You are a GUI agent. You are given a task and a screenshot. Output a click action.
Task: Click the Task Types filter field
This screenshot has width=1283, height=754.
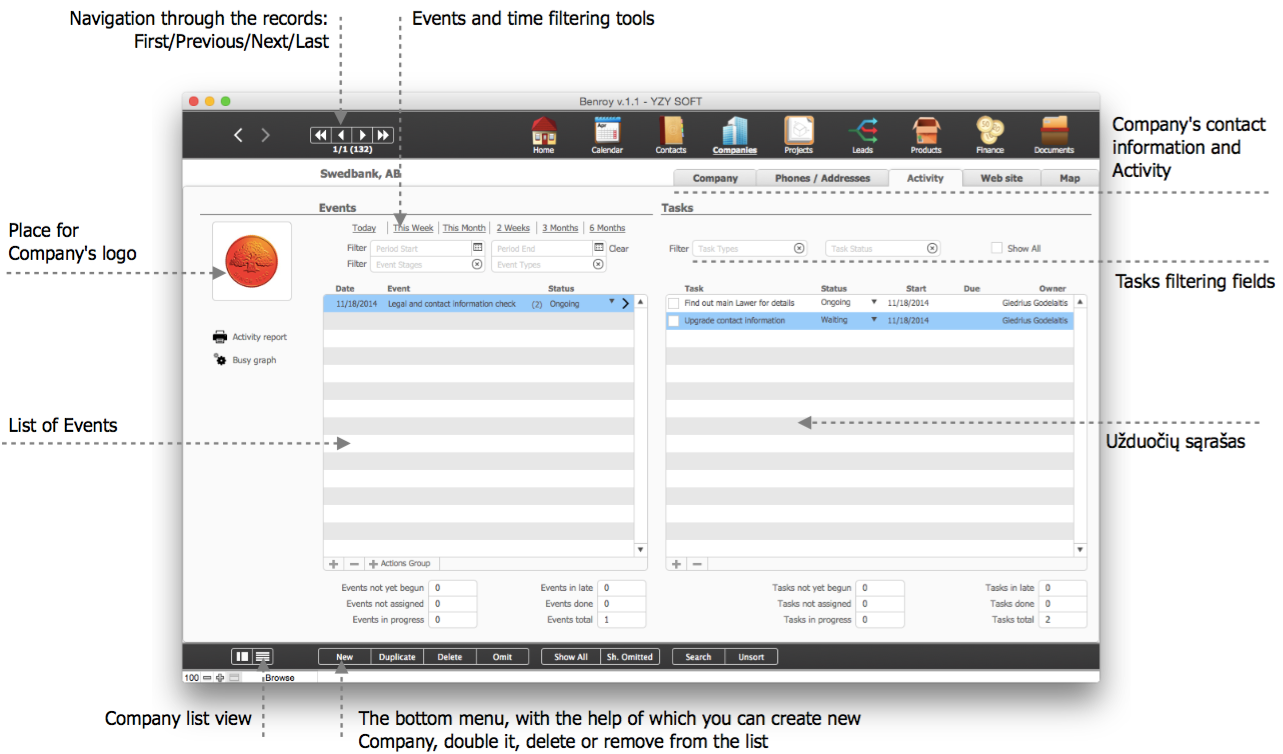[745, 248]
